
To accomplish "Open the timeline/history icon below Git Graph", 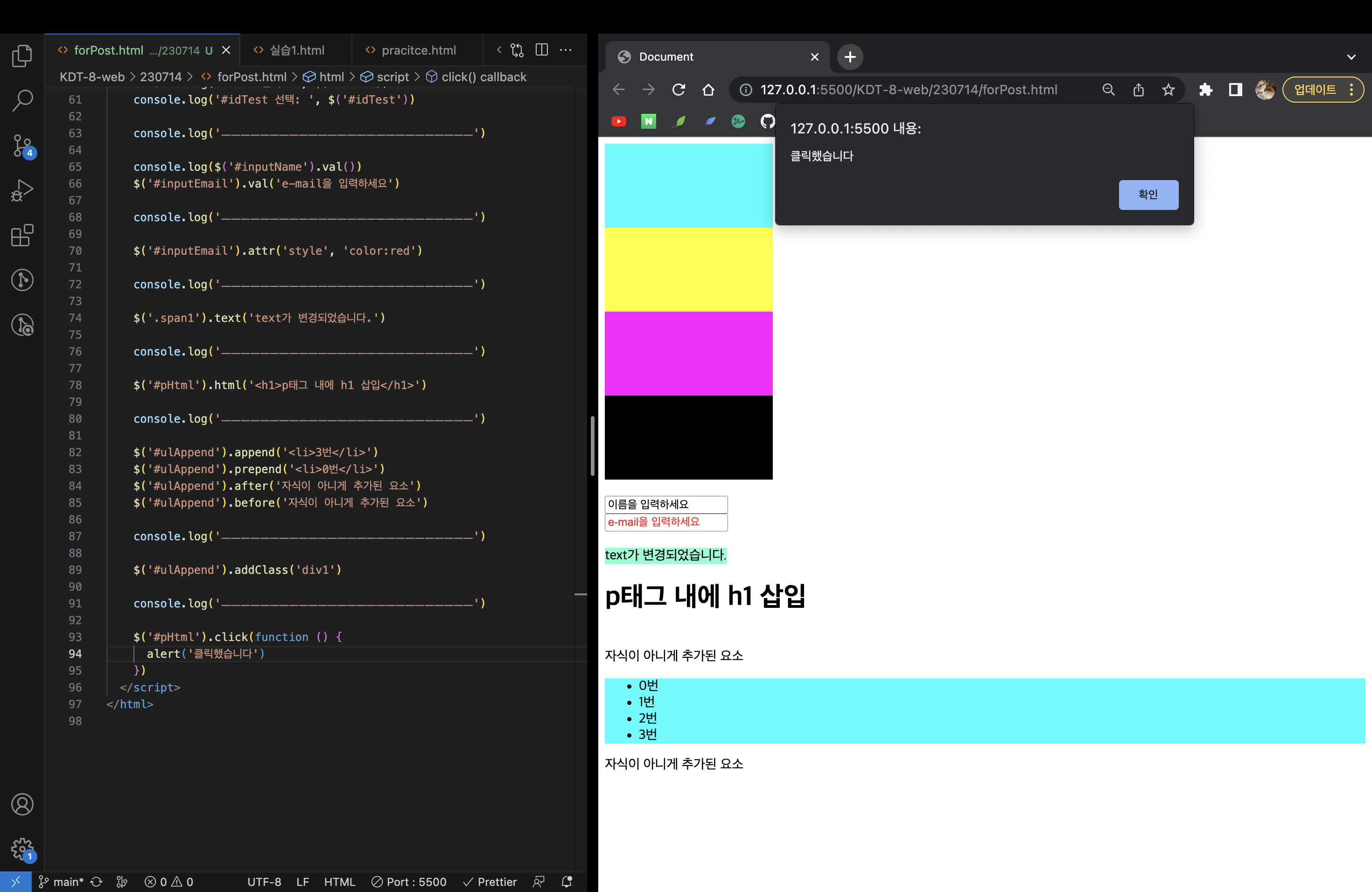I will tap(22, 325).
